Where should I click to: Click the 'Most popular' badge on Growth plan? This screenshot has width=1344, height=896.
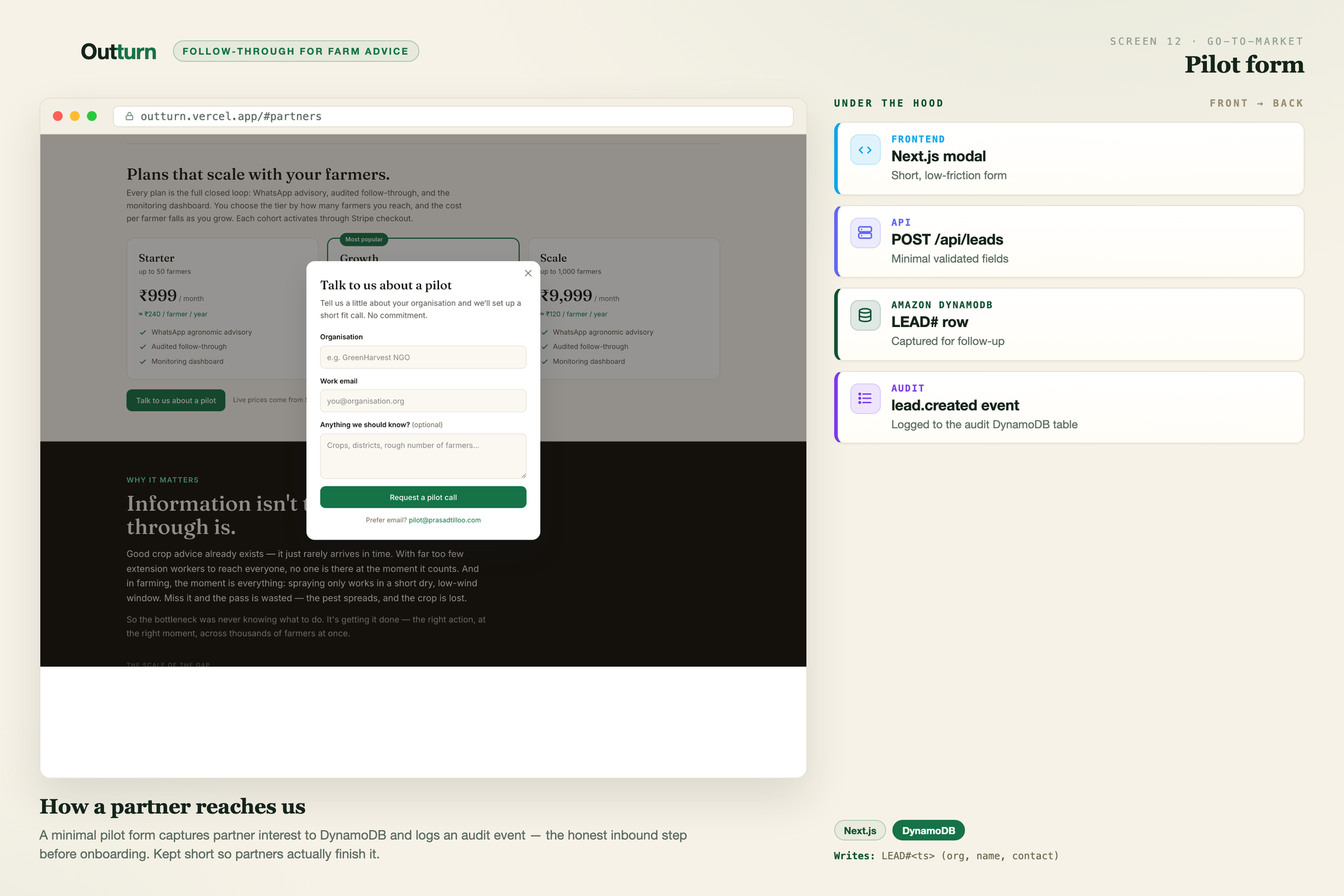click(x=364, y=239)
